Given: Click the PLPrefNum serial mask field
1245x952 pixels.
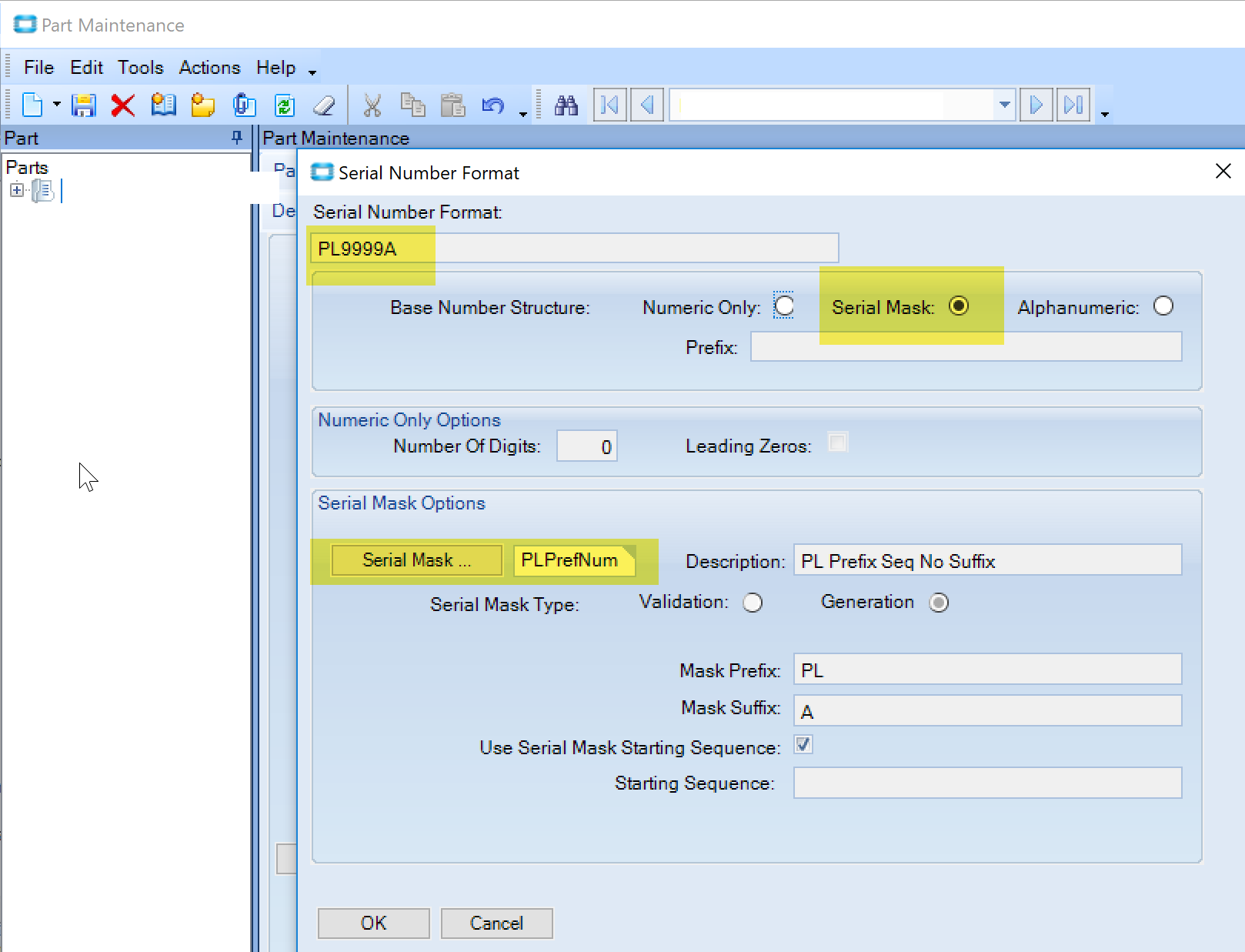Looking at the screenshot, I should (574, 560).
